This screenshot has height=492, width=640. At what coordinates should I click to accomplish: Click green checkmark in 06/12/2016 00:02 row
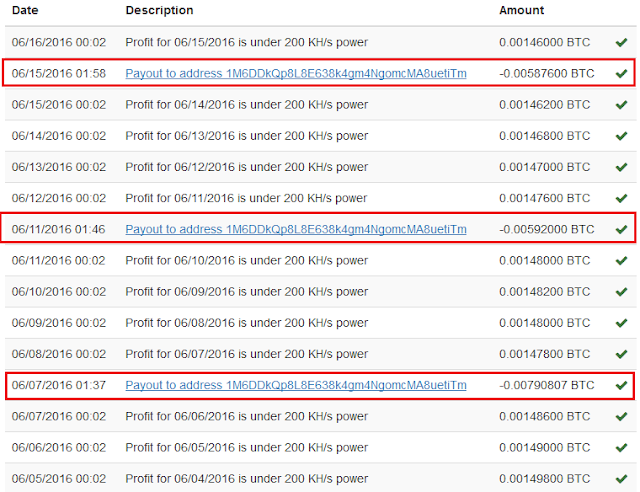pyautogui.click(x=621, y=198)
